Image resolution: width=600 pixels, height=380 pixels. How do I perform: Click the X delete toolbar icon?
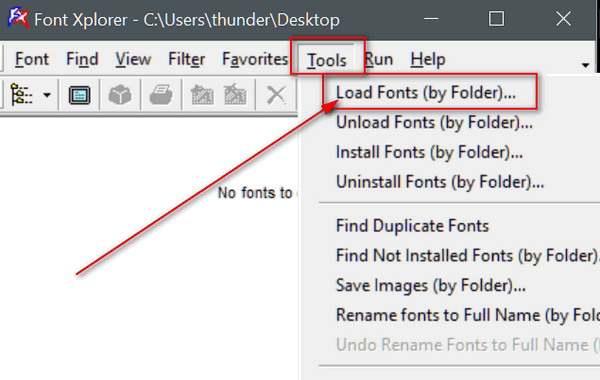(276, 95)
